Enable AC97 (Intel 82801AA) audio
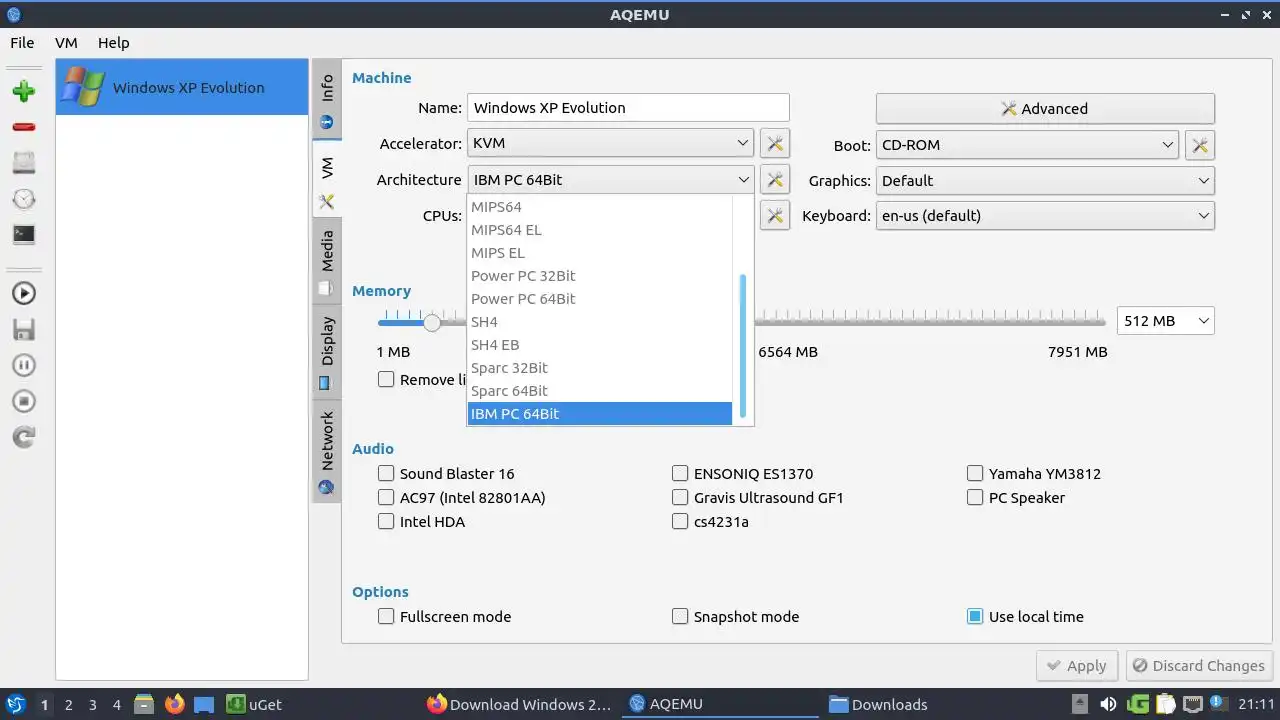Image resolution: width=1280 pixels, height=720 pixels. [386, 497]
